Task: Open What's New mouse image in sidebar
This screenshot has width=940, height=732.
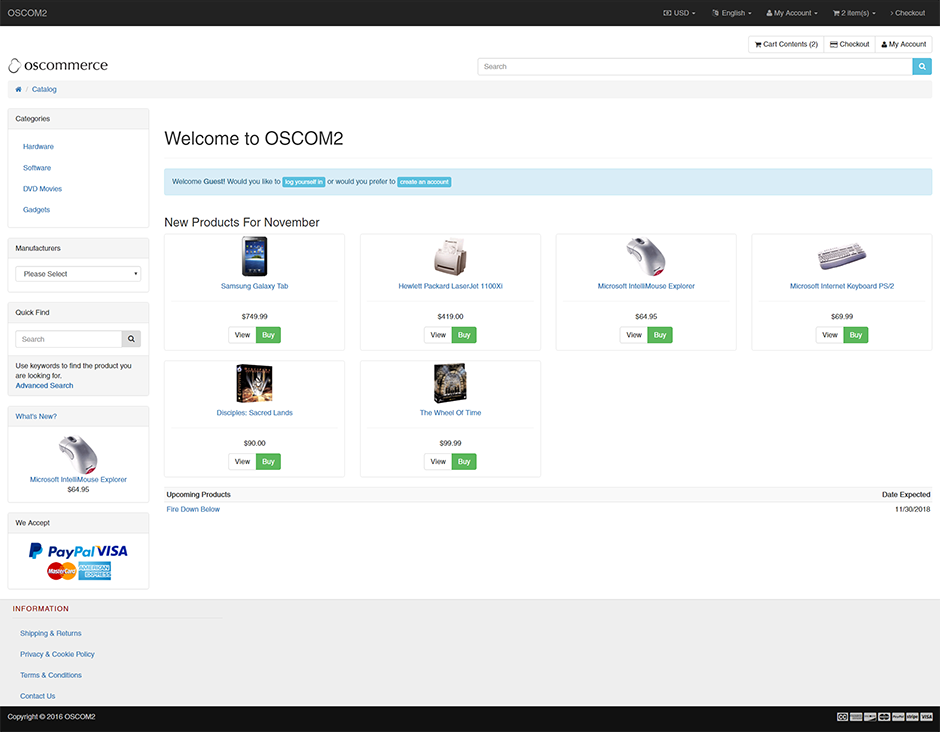Action: coord(78,454)
